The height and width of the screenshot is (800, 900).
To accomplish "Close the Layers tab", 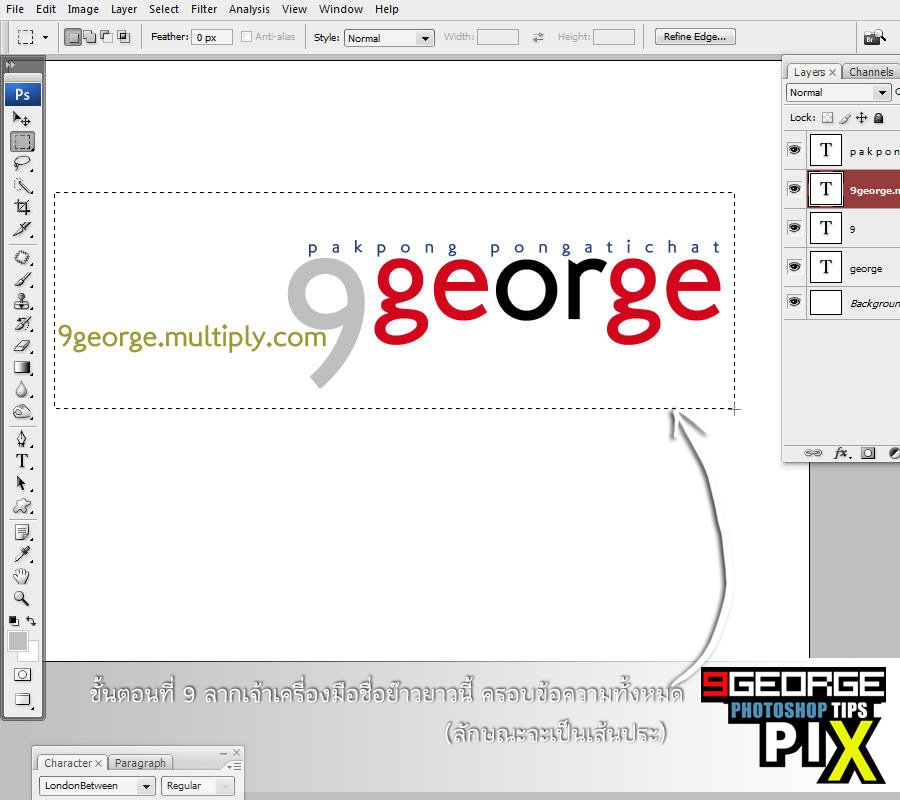I will (x=832, y=72).
